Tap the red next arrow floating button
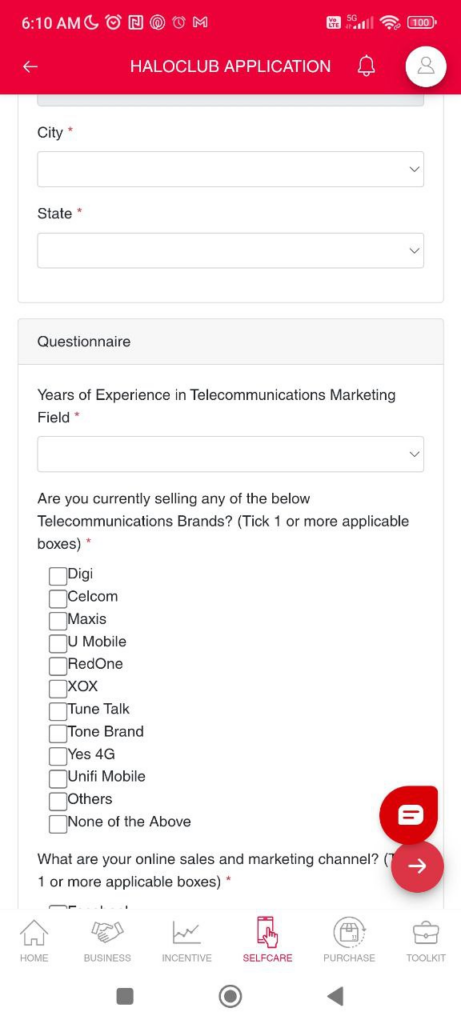Screen dimensions: 461x1024 (x=417, y=865)
